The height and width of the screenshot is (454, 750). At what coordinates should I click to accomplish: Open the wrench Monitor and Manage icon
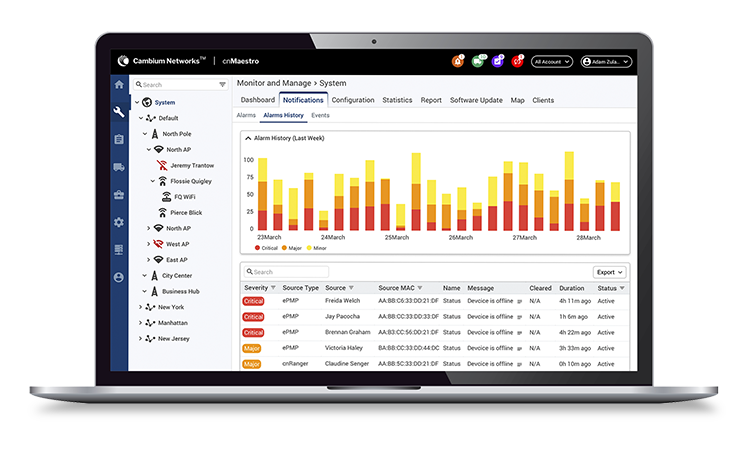pyautogui.click(x=119, y=112)
